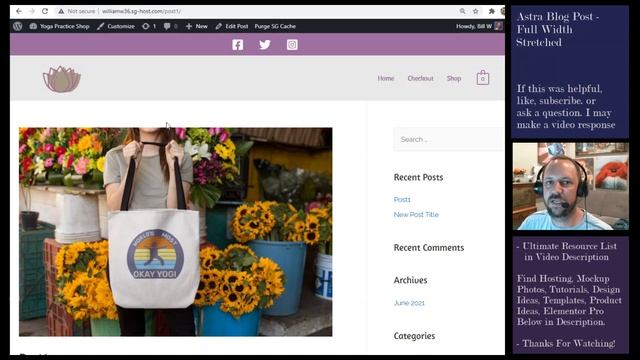The height and width of the screenshot is (360, 640).
Task: Click the tote bag featured image
Action: pyautogui.click(x=176, y=232)
